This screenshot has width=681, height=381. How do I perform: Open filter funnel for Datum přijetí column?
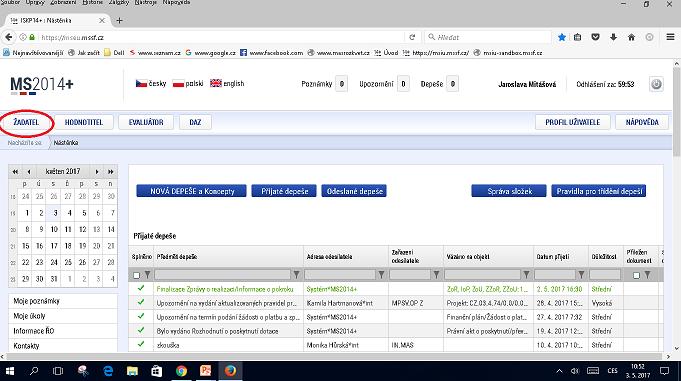tap(581, 275)
